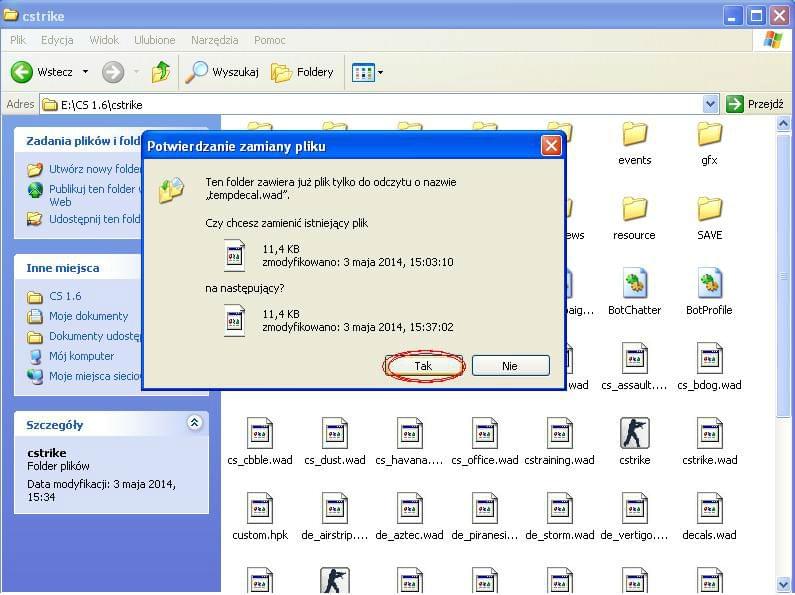Open the Narzędzia menu
The height and width of the screenshot is (595, 795).
tap(214, 40)
